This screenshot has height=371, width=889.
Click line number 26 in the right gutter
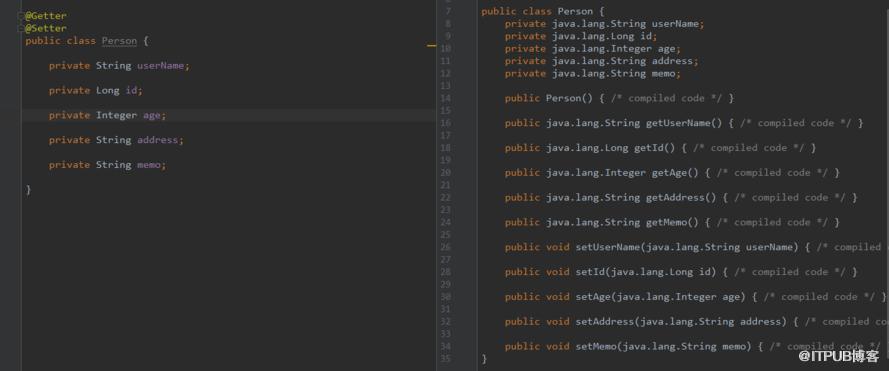click(446, 247)
